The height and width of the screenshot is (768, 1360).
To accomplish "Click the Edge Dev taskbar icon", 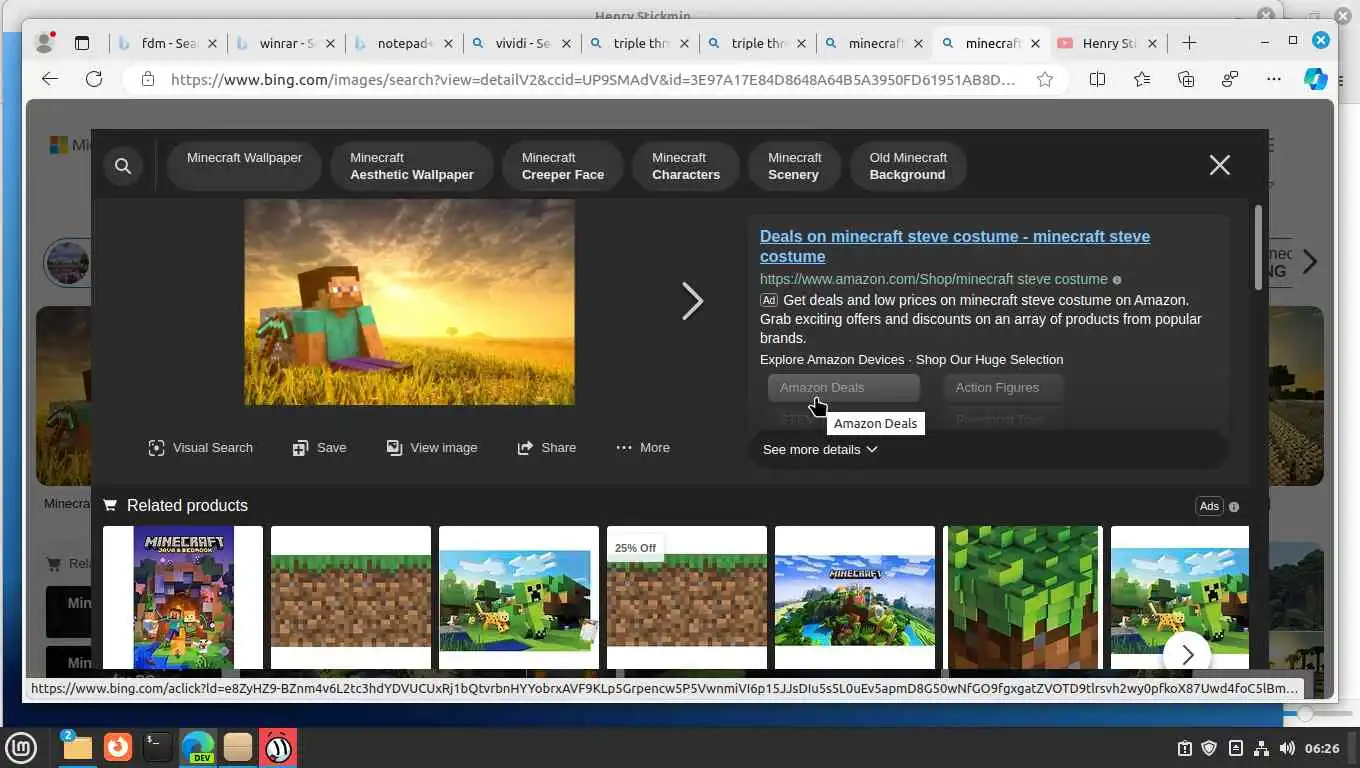I will point(198,747).
